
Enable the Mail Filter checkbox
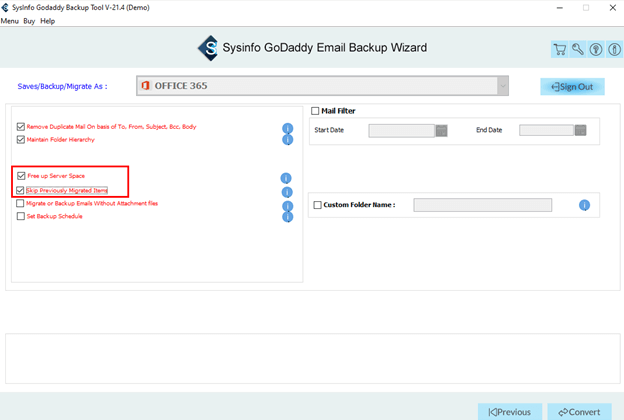pos(315,111)
